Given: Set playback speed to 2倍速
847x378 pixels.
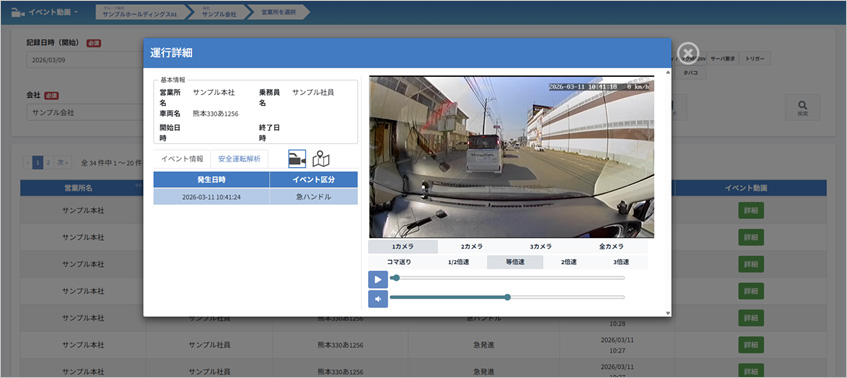Looking at the screenshot, I should point(569,262).
